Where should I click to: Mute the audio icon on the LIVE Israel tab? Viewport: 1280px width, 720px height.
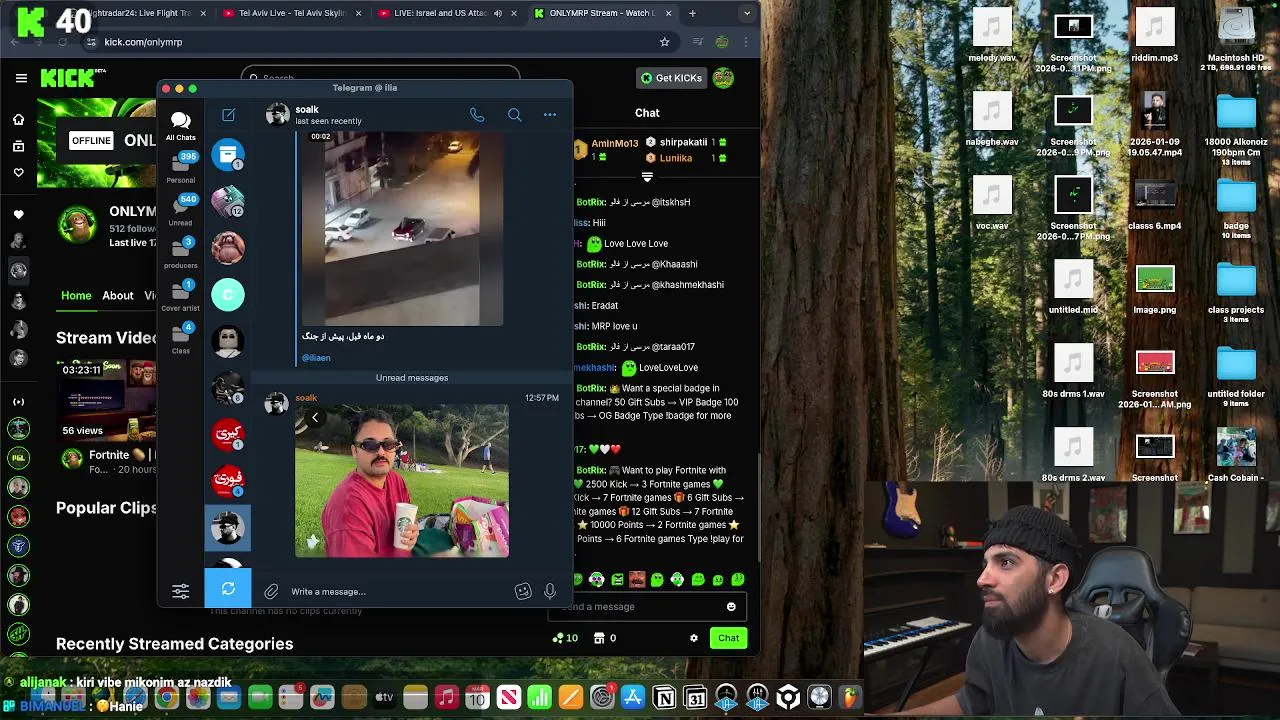(498, 13)
